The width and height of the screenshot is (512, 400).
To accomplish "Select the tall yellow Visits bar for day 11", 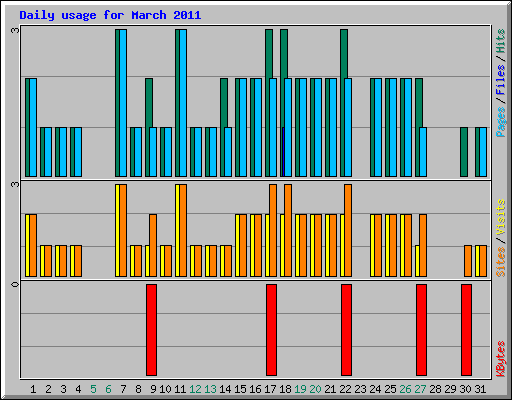I will coord(177,230).
